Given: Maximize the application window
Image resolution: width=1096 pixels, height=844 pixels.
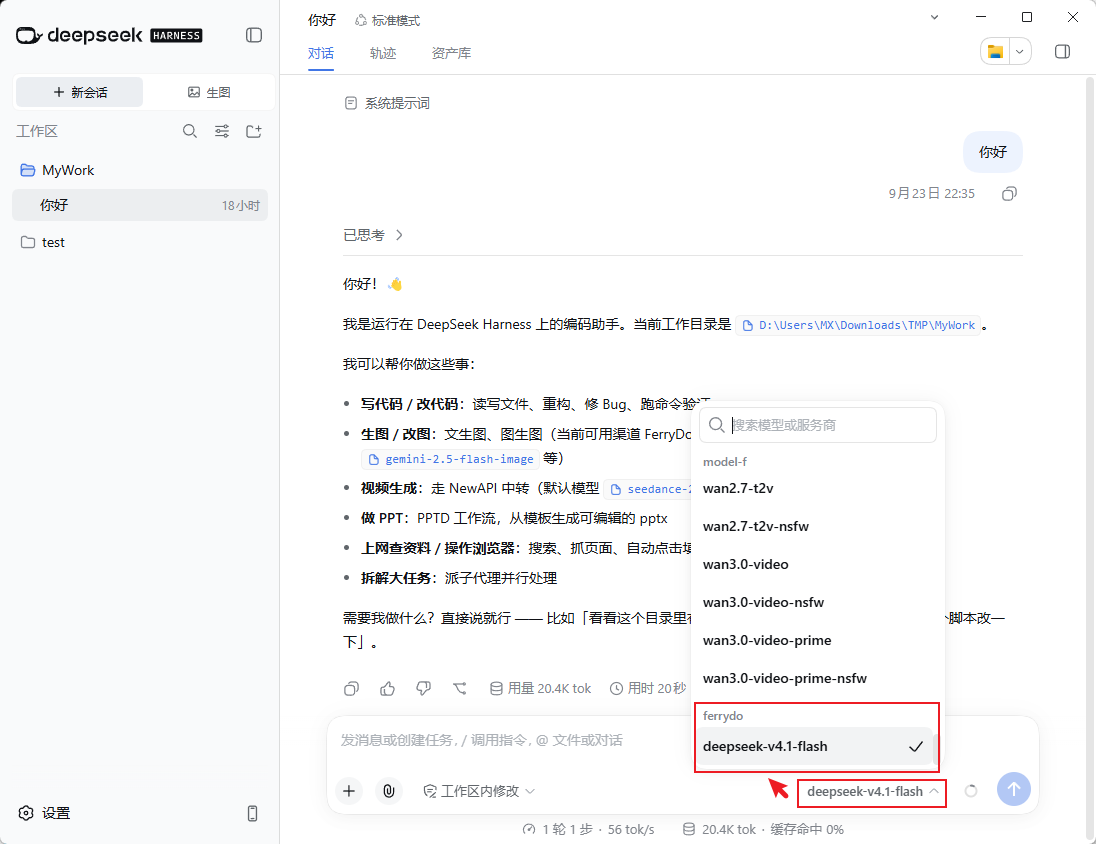Looking at the screenshot, I should [x=1027, y=17].
